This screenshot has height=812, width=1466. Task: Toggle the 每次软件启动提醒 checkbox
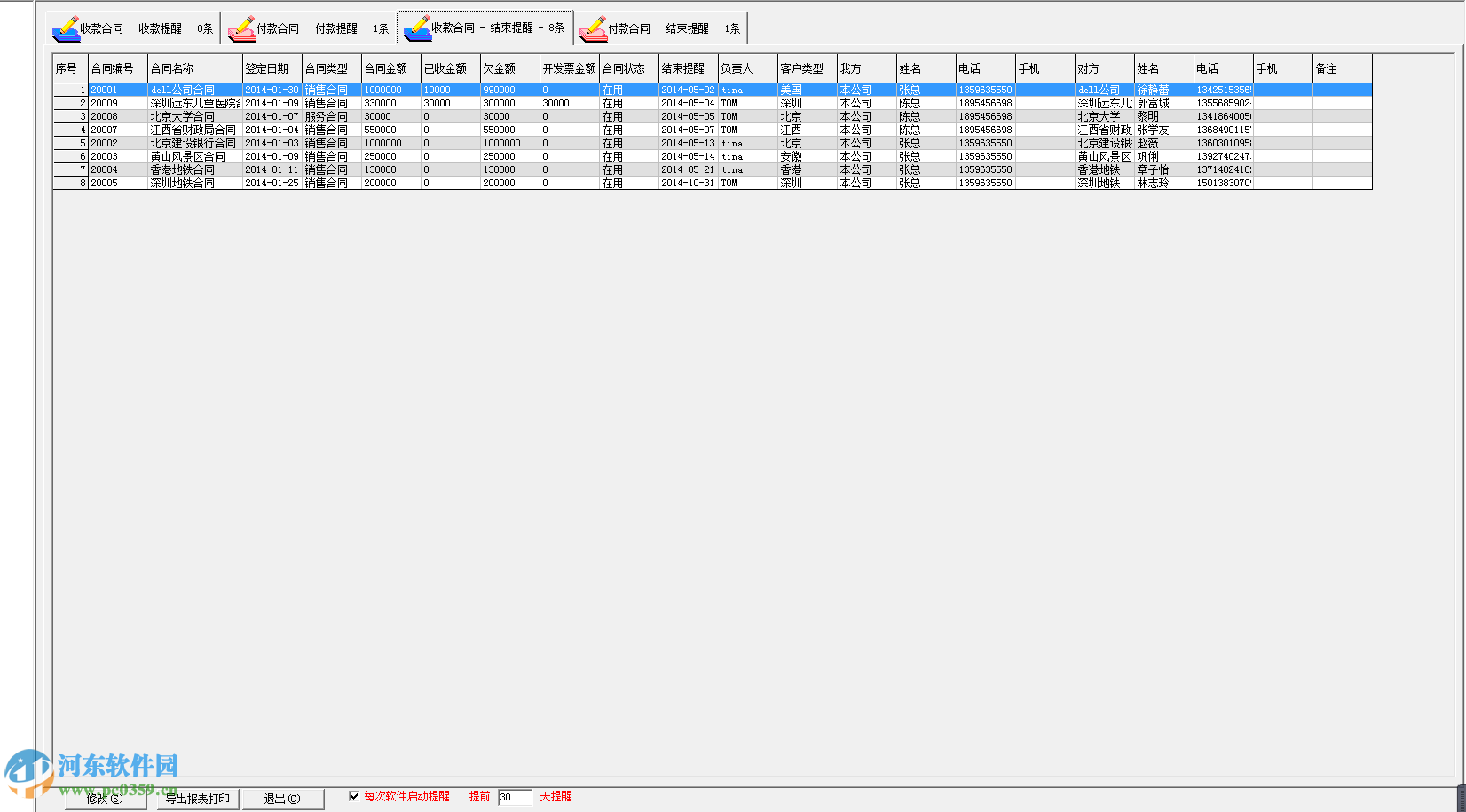[x=354, y=796]
